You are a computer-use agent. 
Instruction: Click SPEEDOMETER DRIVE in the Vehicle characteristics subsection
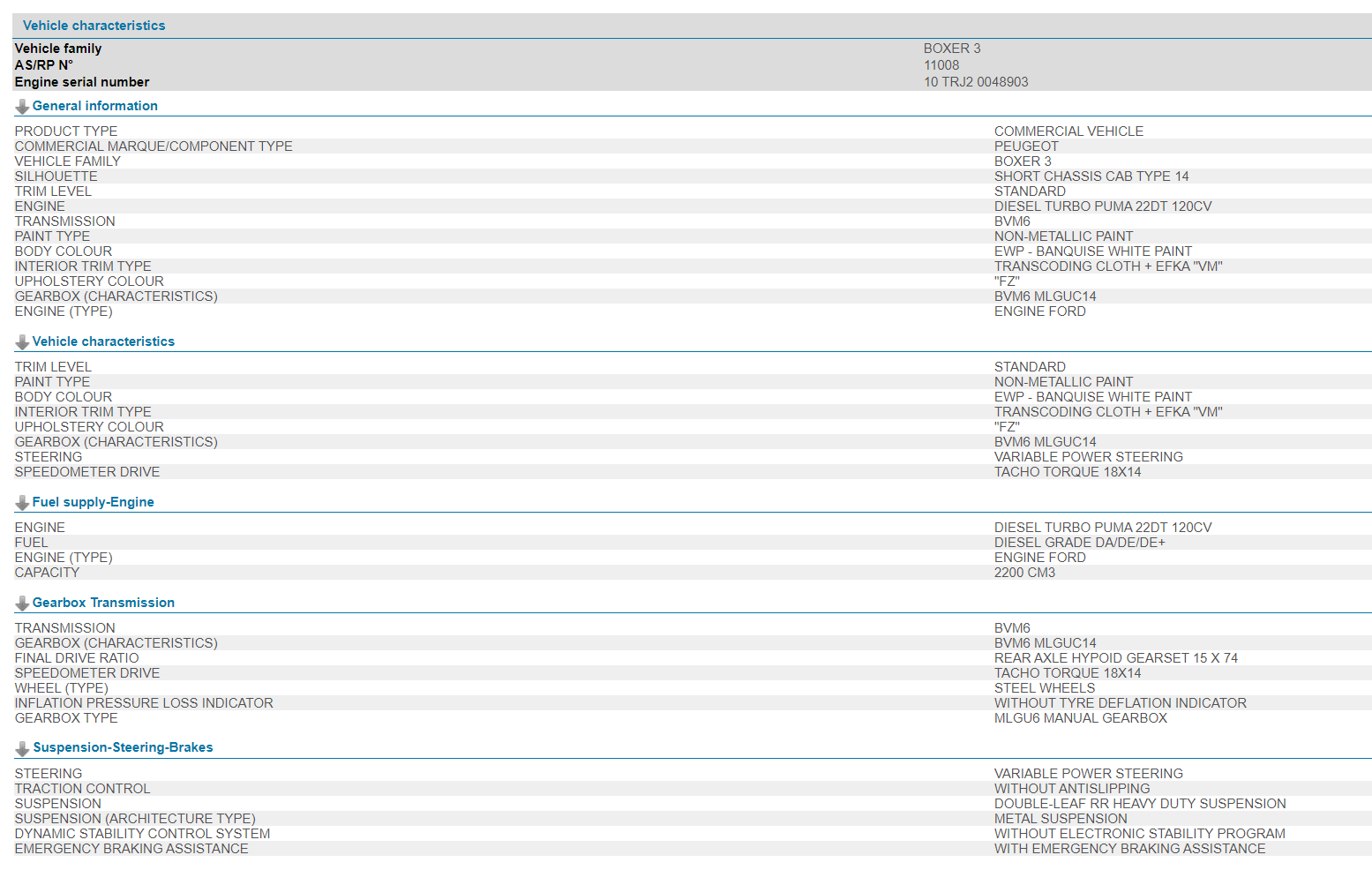[87, 472]
